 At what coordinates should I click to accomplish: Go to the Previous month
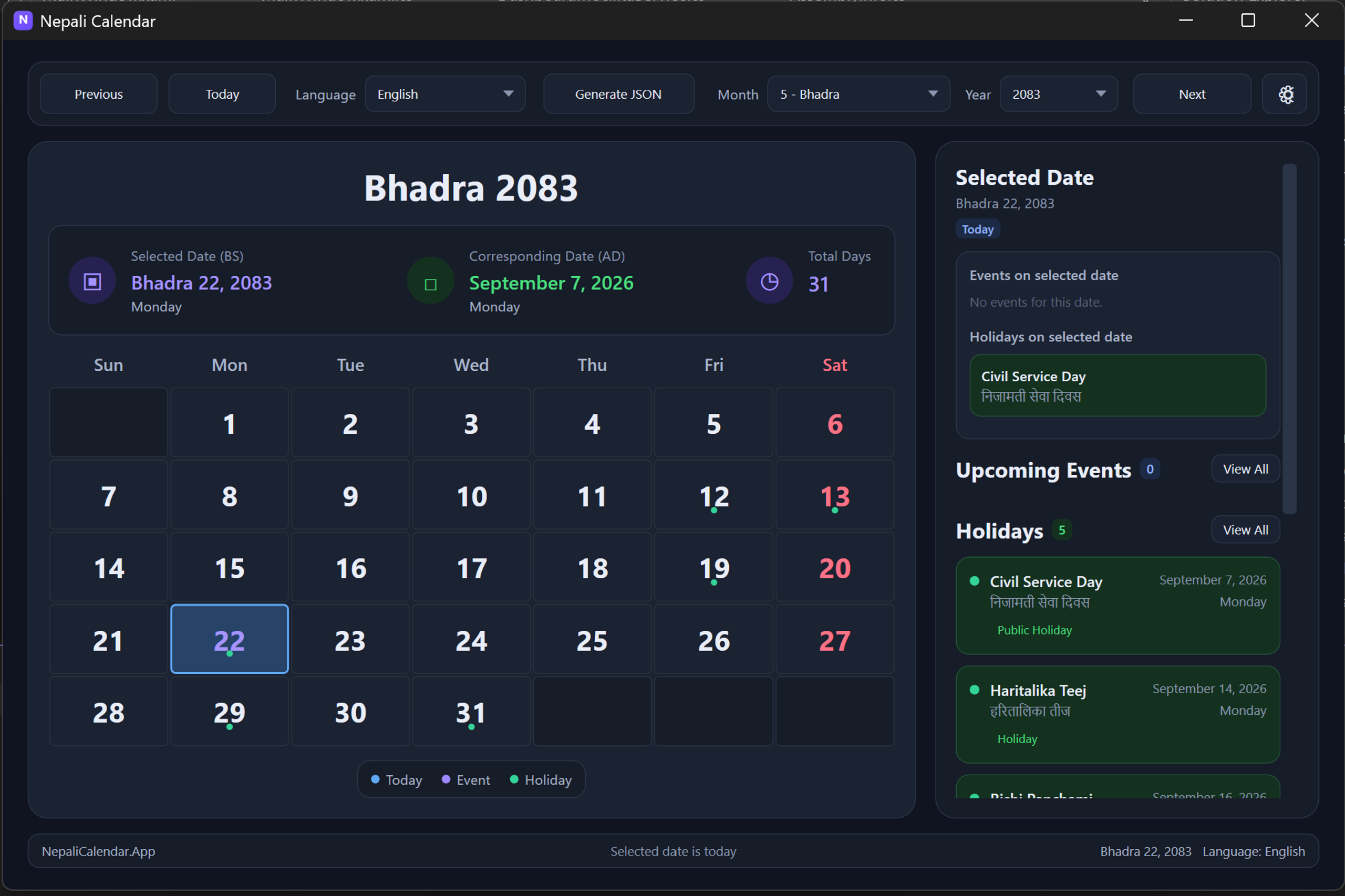point(99,95)
